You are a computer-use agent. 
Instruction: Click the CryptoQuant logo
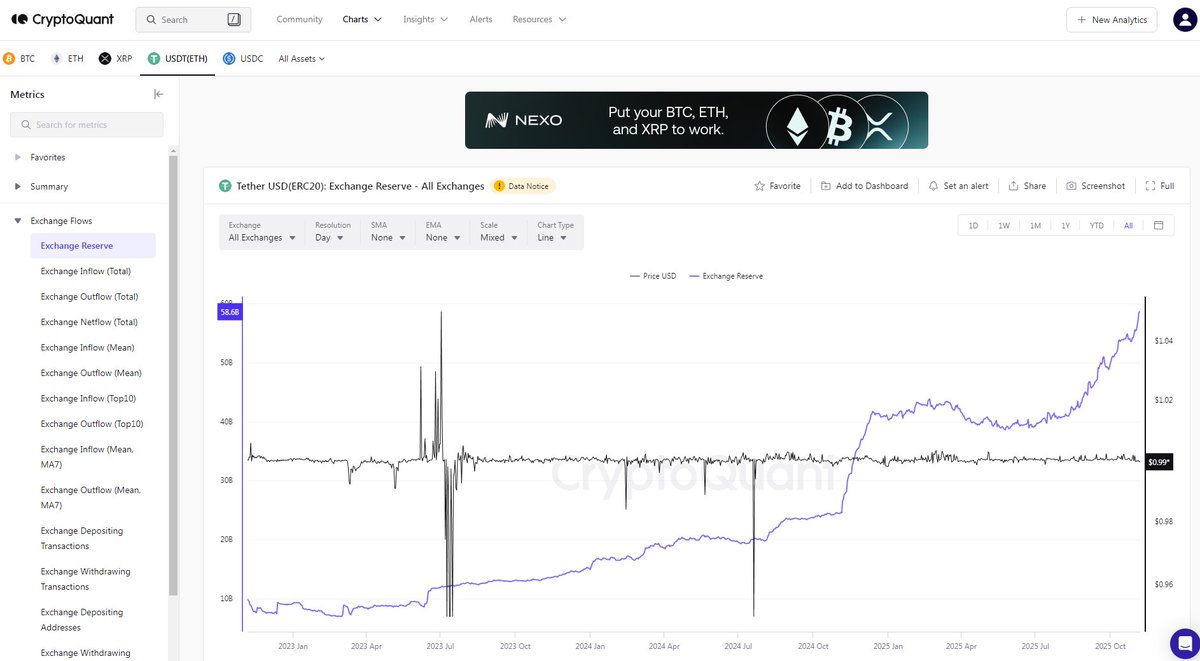62,19
